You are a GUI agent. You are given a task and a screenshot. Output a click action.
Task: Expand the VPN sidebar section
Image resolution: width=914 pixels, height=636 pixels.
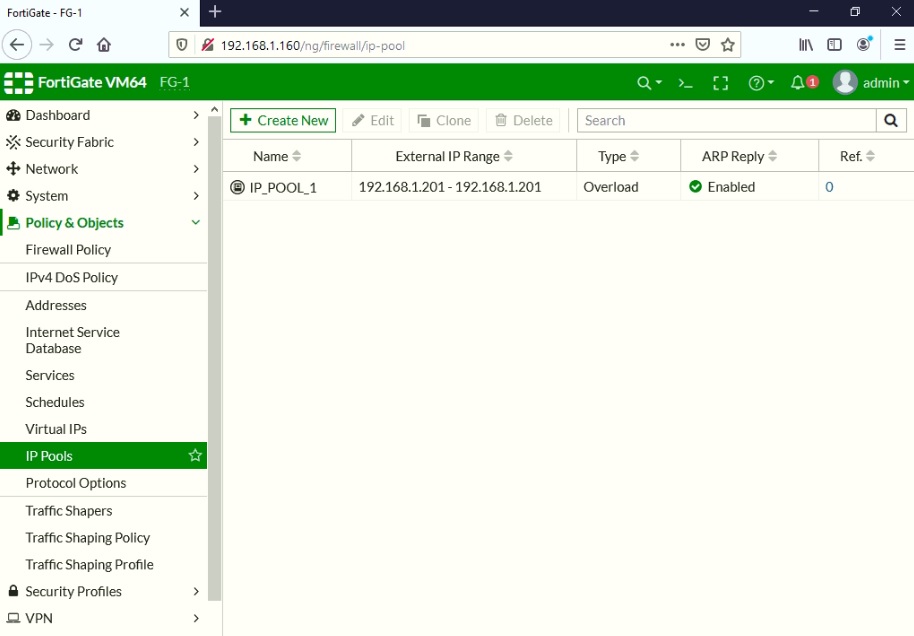41,618
